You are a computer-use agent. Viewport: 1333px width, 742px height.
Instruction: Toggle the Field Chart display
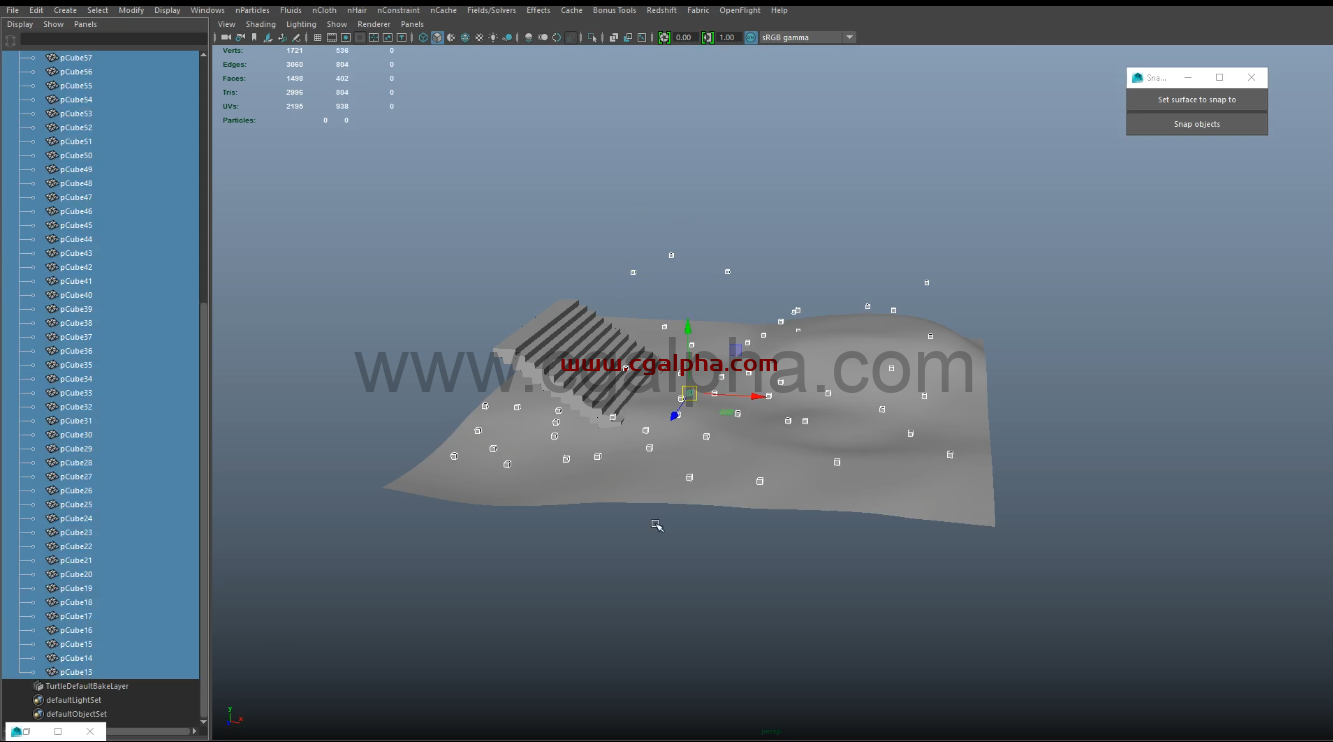point(374,37)
